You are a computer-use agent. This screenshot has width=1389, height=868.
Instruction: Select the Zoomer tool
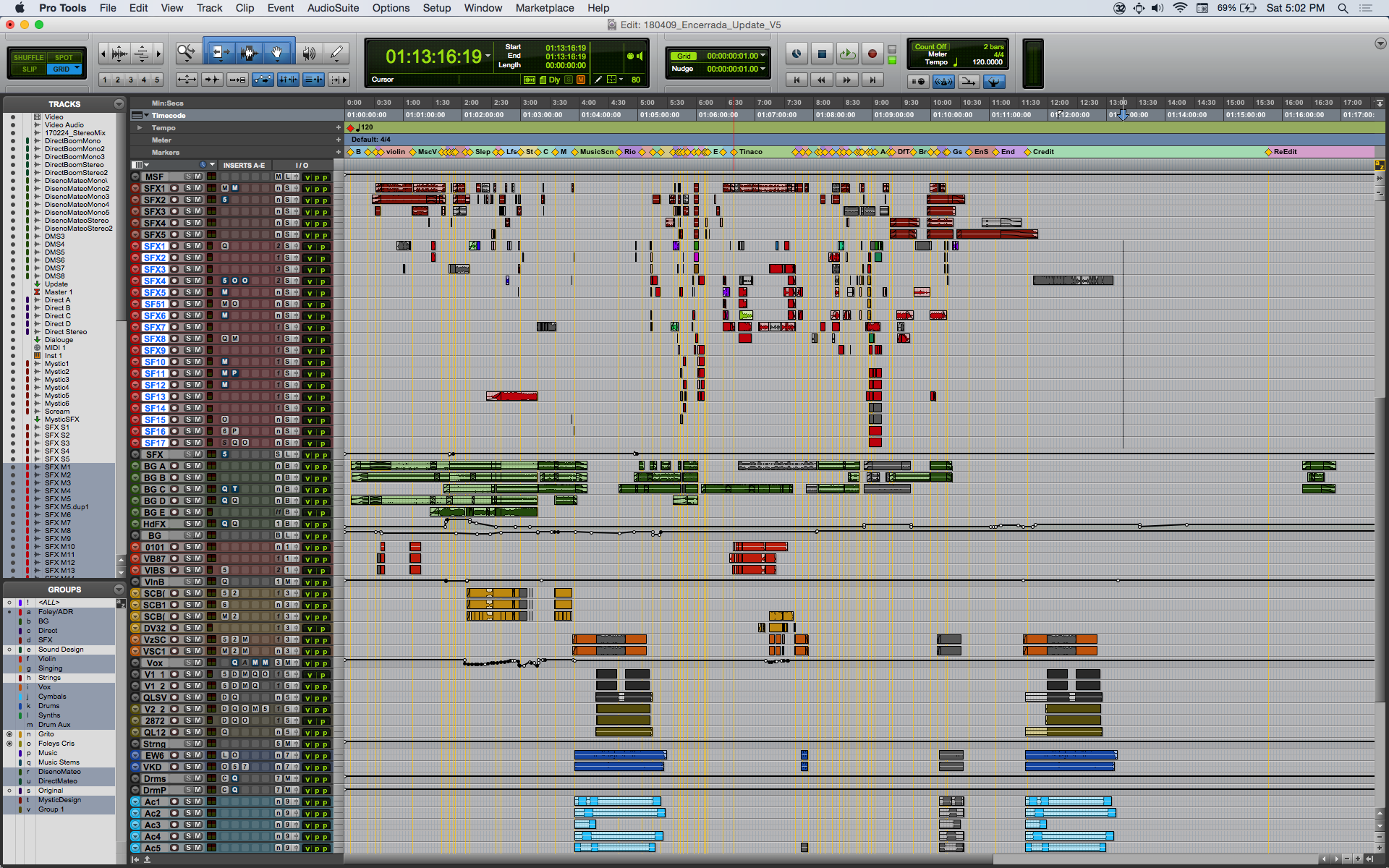point(187,52)
